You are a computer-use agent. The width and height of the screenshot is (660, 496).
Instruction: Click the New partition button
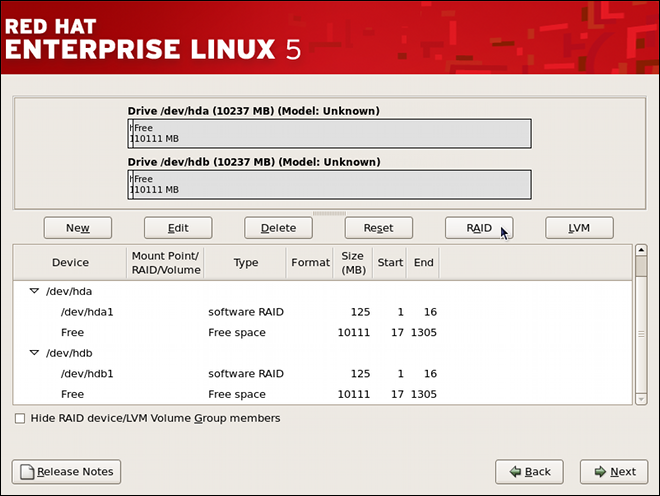78,228
